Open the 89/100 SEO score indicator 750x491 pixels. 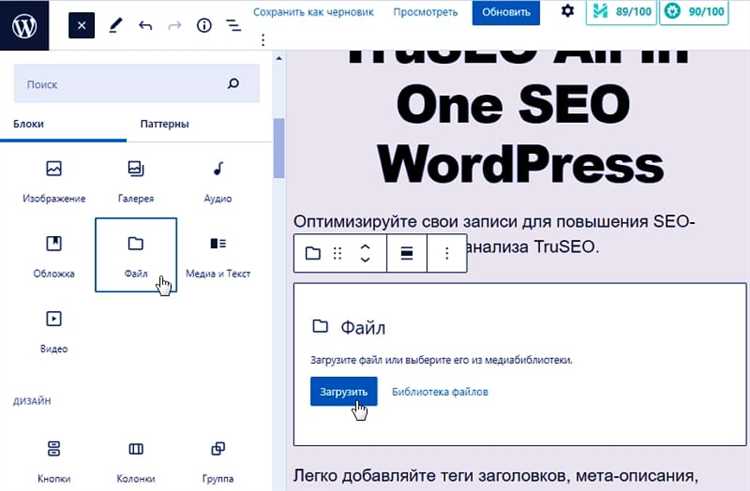(621, 11)
